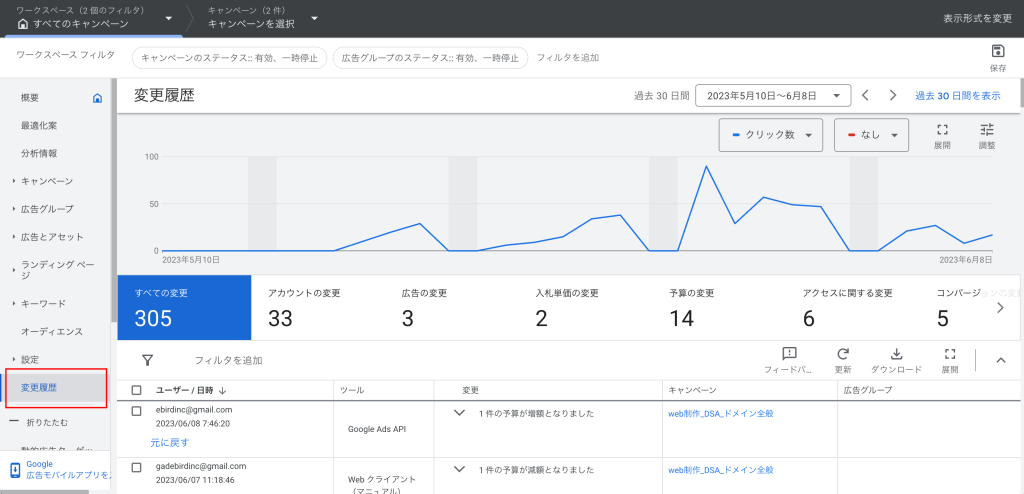Select the 広告の変更 3 tab
This screenshot has width=1024, height=494.
pyautogui.click(x=452, y=308)
